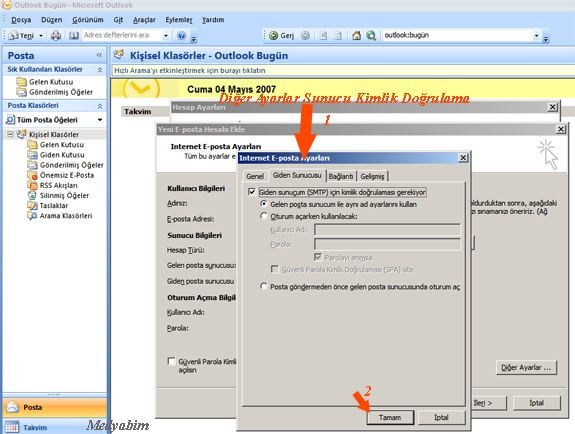
Task: Click the print icon in toolbar
Action: (x=56, y=36)
